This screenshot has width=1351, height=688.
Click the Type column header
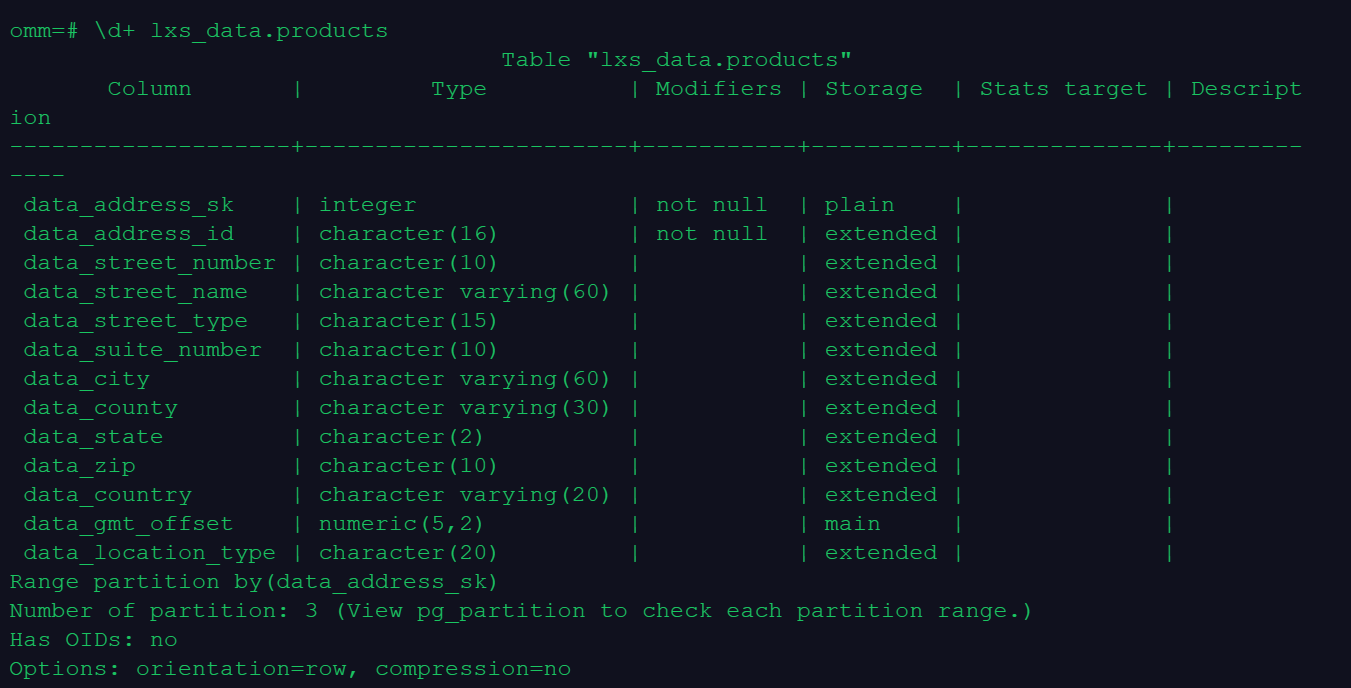[458, 89]
